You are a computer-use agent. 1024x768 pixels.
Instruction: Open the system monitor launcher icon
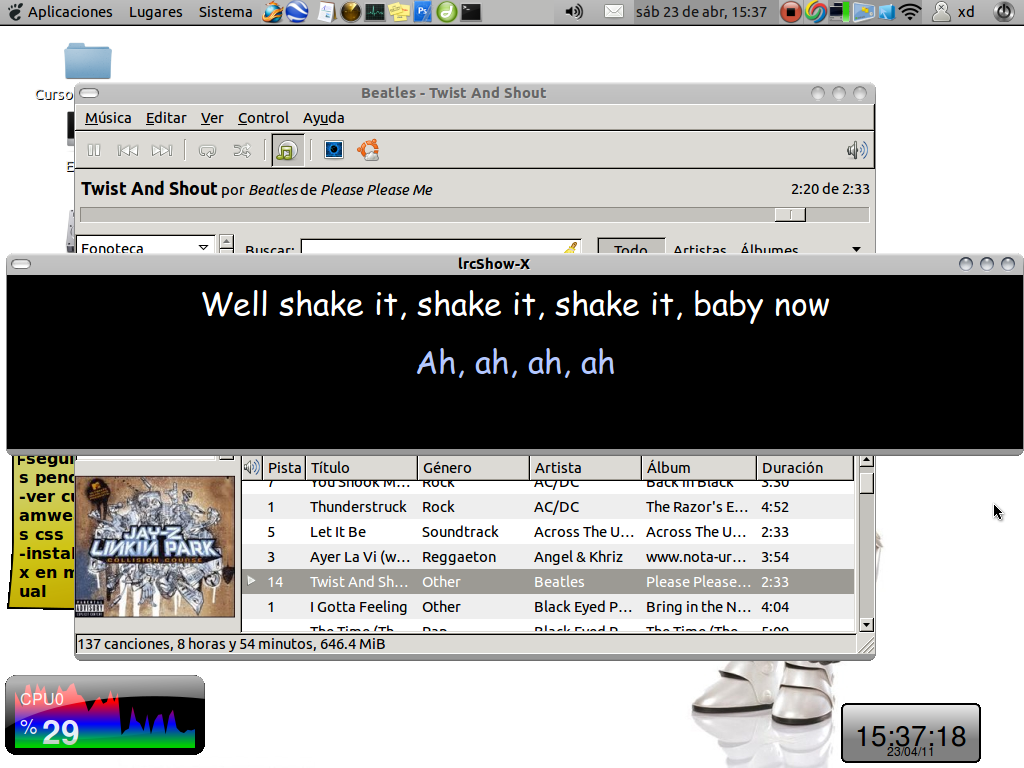[x=374, y=12]
